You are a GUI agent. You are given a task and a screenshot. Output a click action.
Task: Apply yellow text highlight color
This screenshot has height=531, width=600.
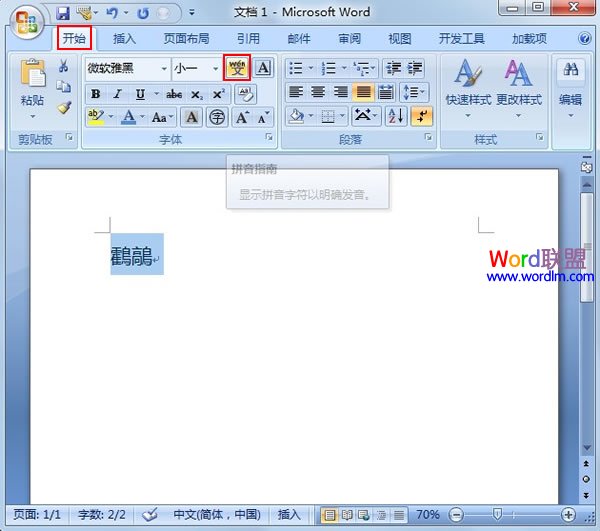pos(96,117)
